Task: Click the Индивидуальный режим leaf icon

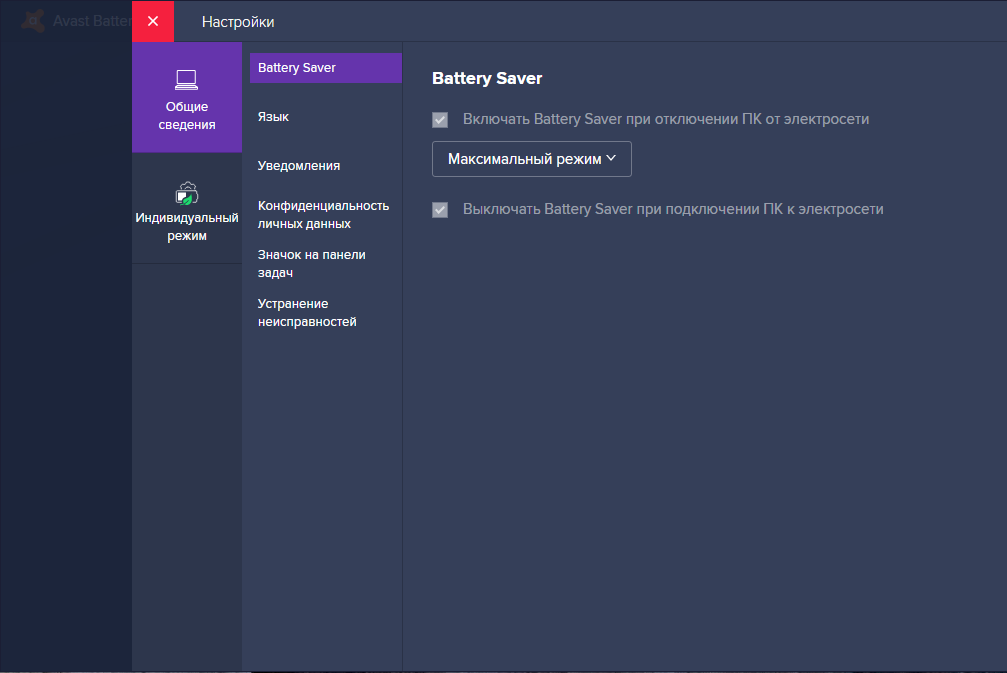Action: click(x=187, y=193)
